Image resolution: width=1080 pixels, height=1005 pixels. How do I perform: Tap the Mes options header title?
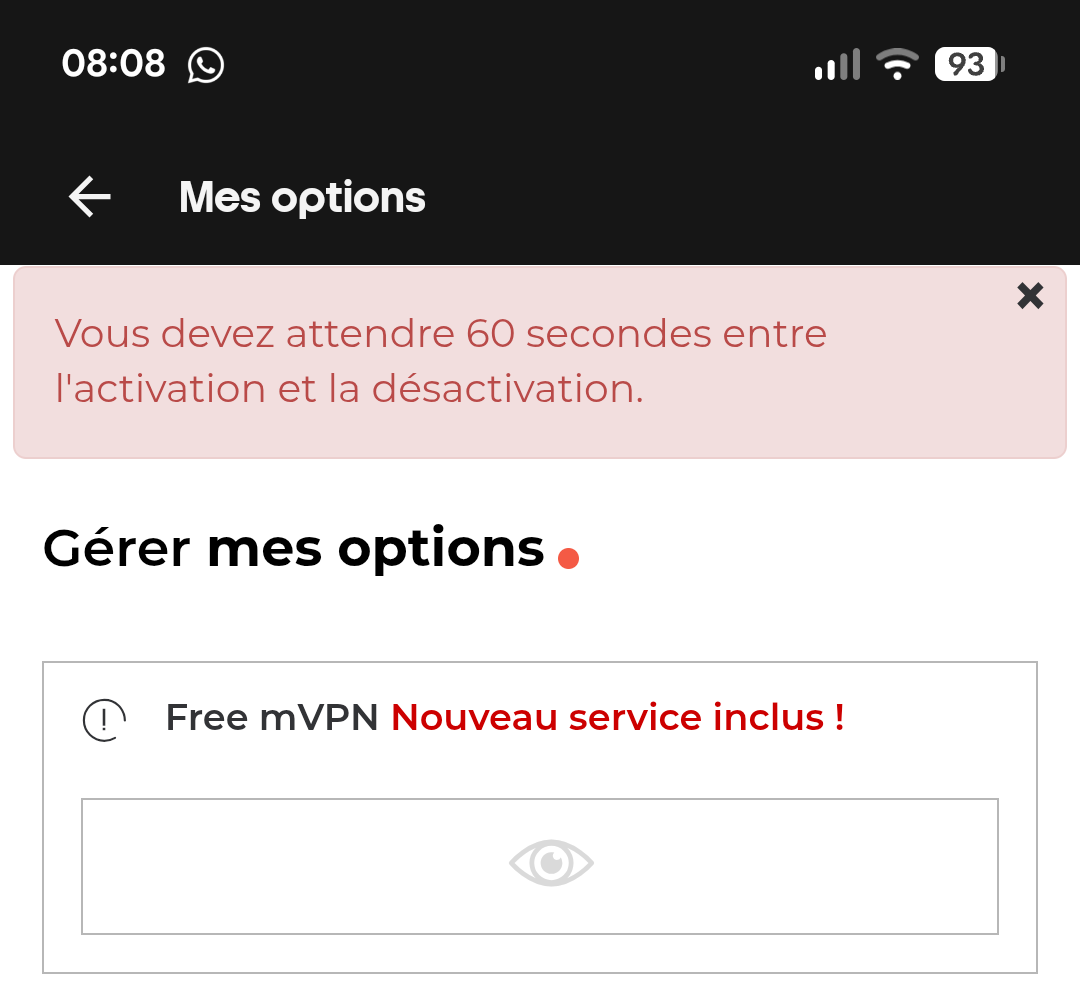point(302,198)
